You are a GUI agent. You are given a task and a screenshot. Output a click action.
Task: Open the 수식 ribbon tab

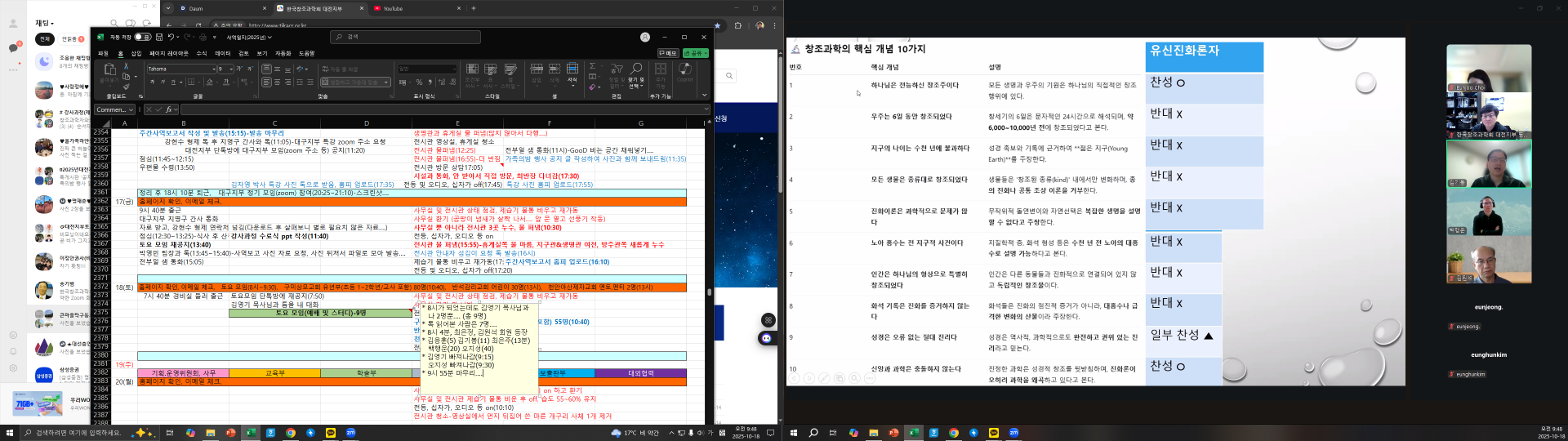202,53
